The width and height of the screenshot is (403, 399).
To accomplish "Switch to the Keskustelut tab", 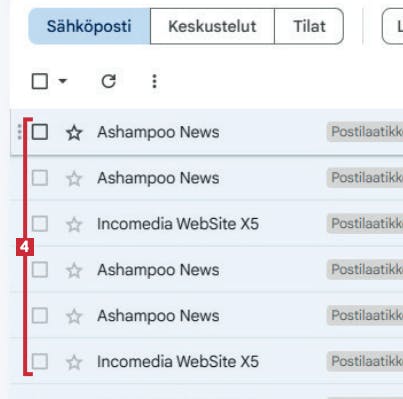I will [x=212, y=26].
